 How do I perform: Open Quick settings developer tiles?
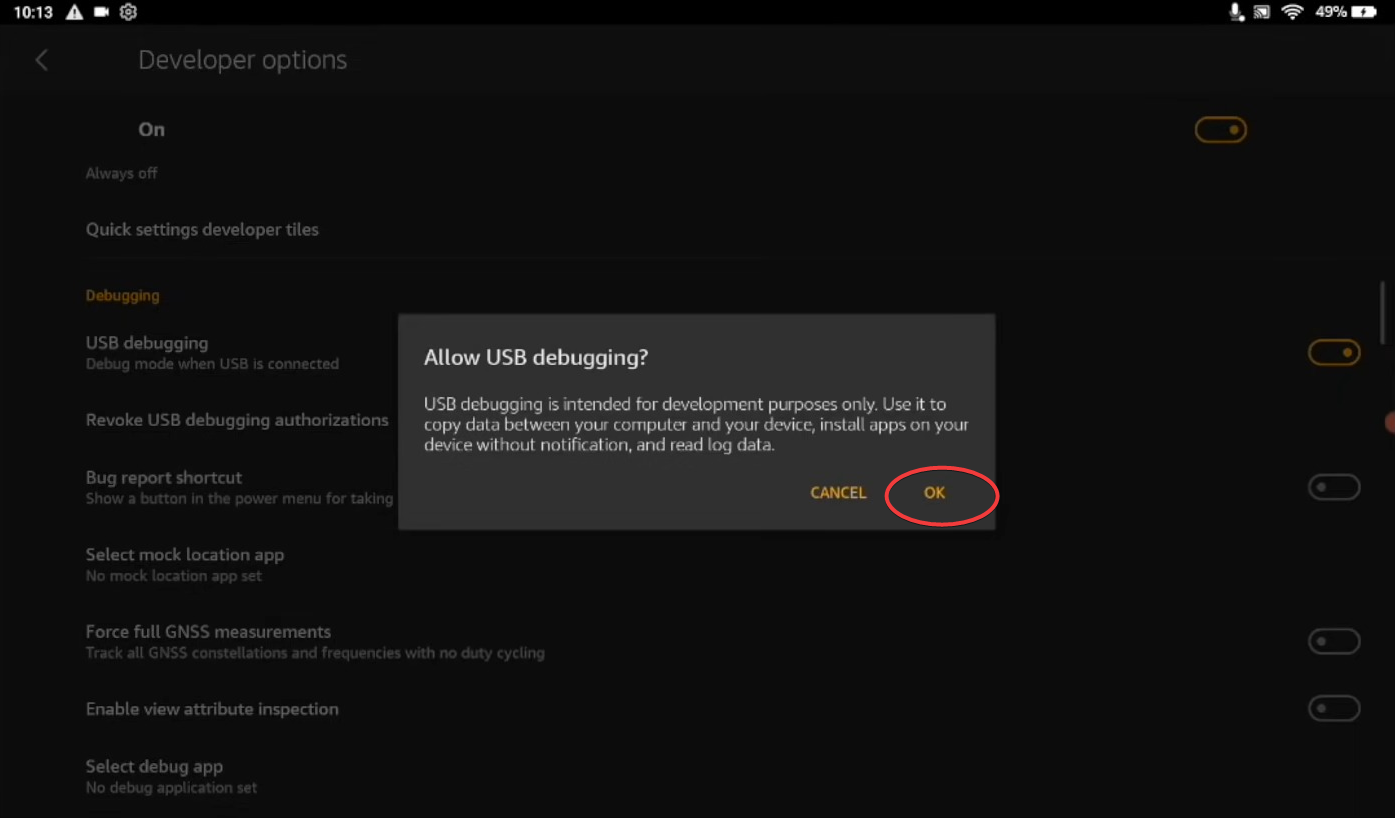(x=202, y=229)
